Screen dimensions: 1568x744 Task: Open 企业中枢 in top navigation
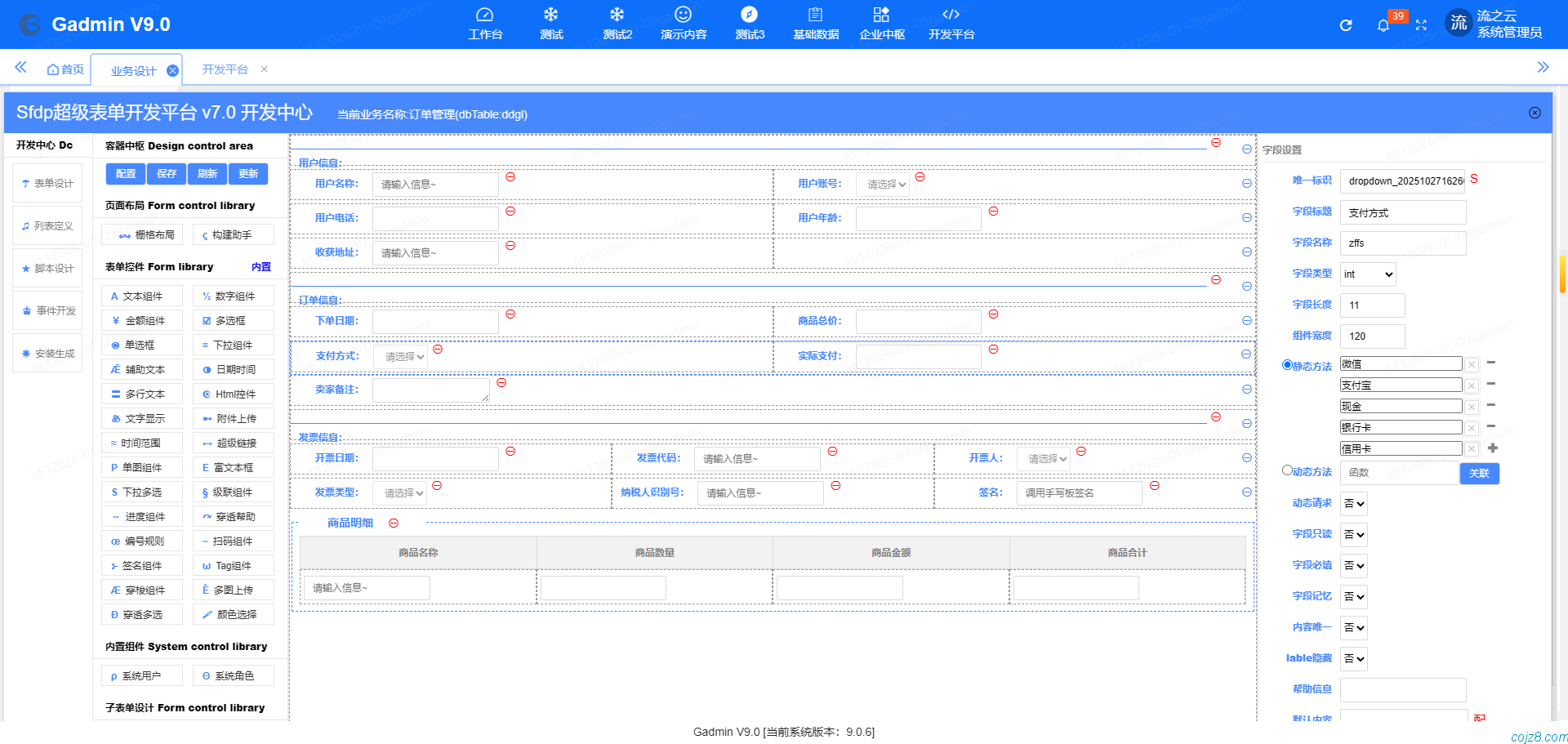click(882, 24)
